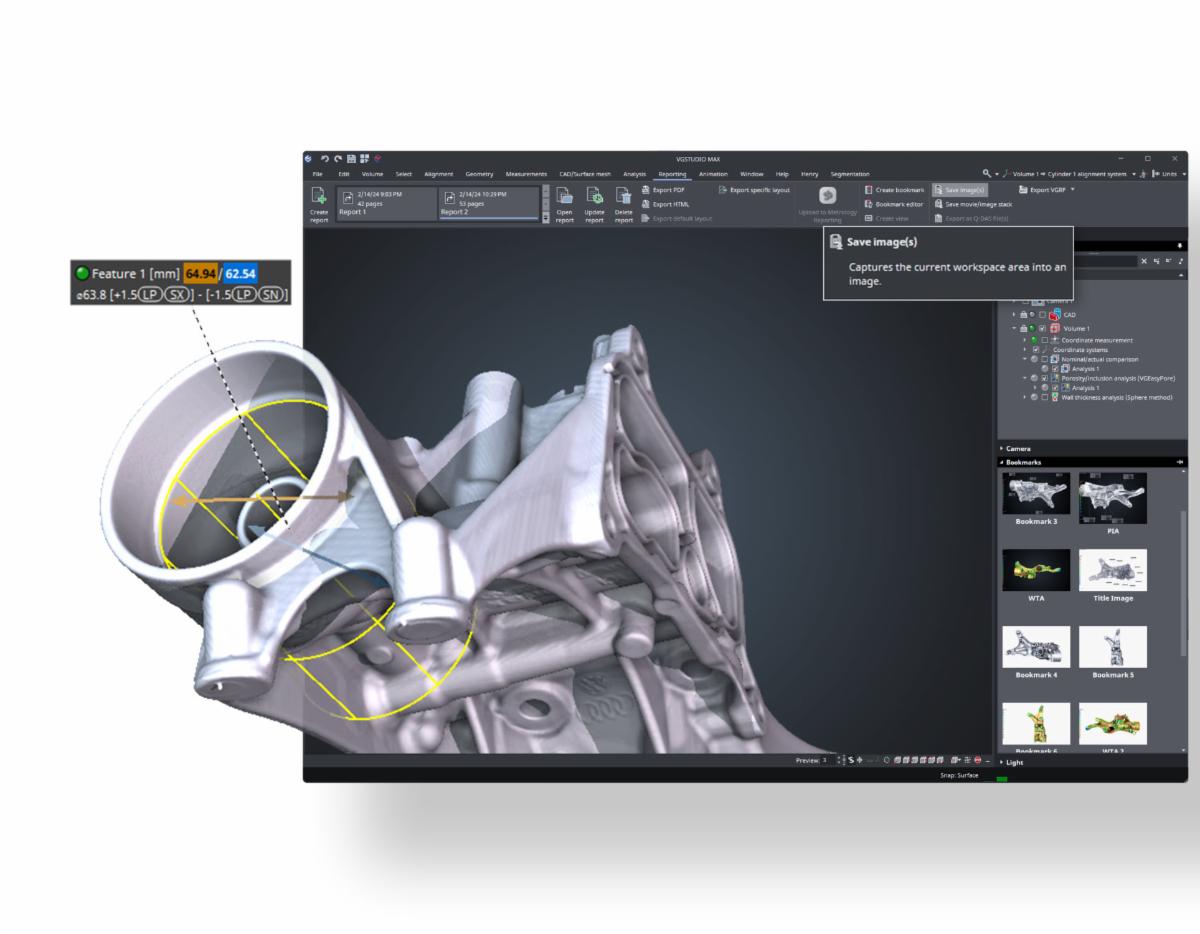Click the Export HTML icon
1200x934 pixels.
click(x=644, y=204)
